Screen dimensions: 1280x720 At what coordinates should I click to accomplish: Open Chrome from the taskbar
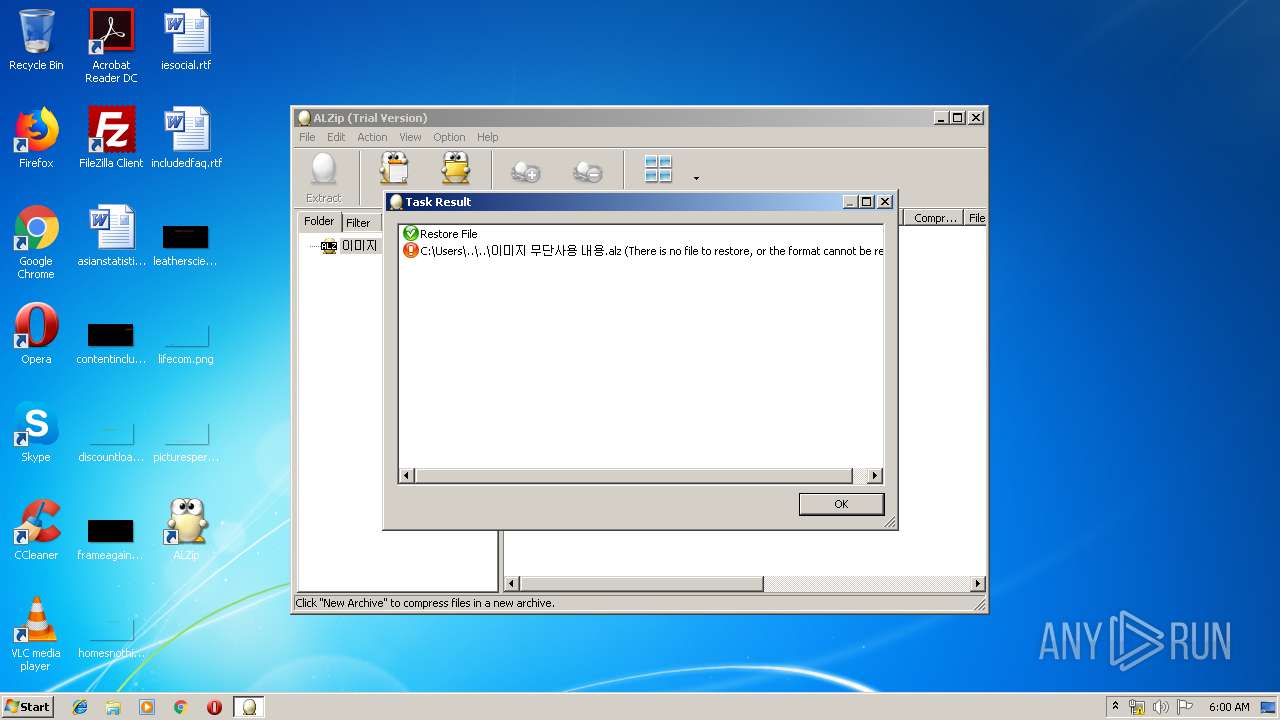click(181, 707)
